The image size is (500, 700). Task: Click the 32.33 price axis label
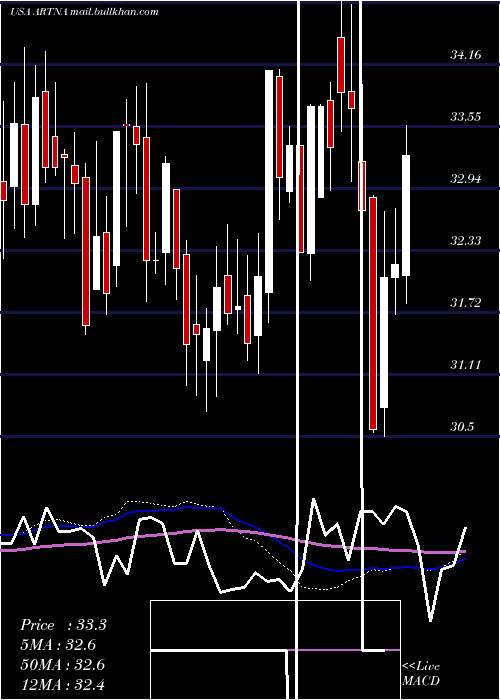pos(466,242)
